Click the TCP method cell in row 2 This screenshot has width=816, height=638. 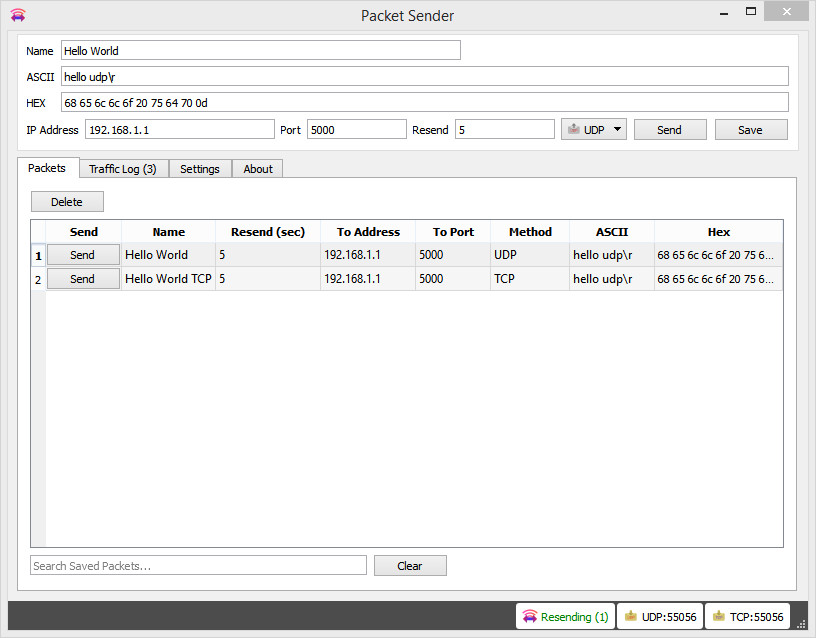(x=530, y=279)
